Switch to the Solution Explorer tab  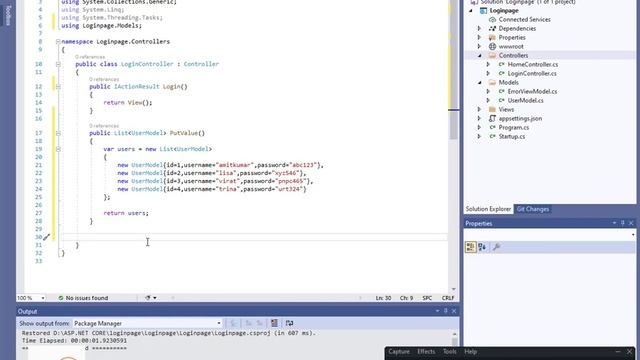point(488,209)
